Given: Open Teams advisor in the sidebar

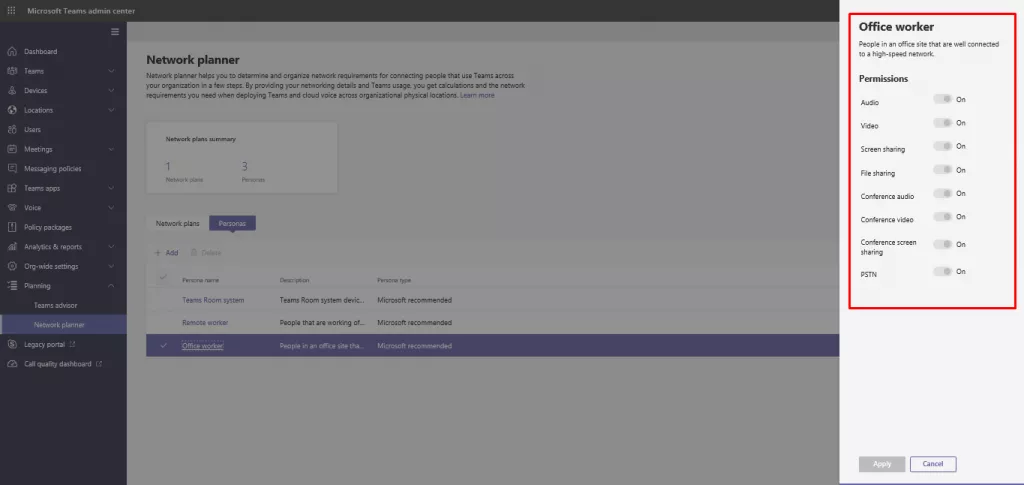Looking at the screenshot, I should (x=56, y=305).
